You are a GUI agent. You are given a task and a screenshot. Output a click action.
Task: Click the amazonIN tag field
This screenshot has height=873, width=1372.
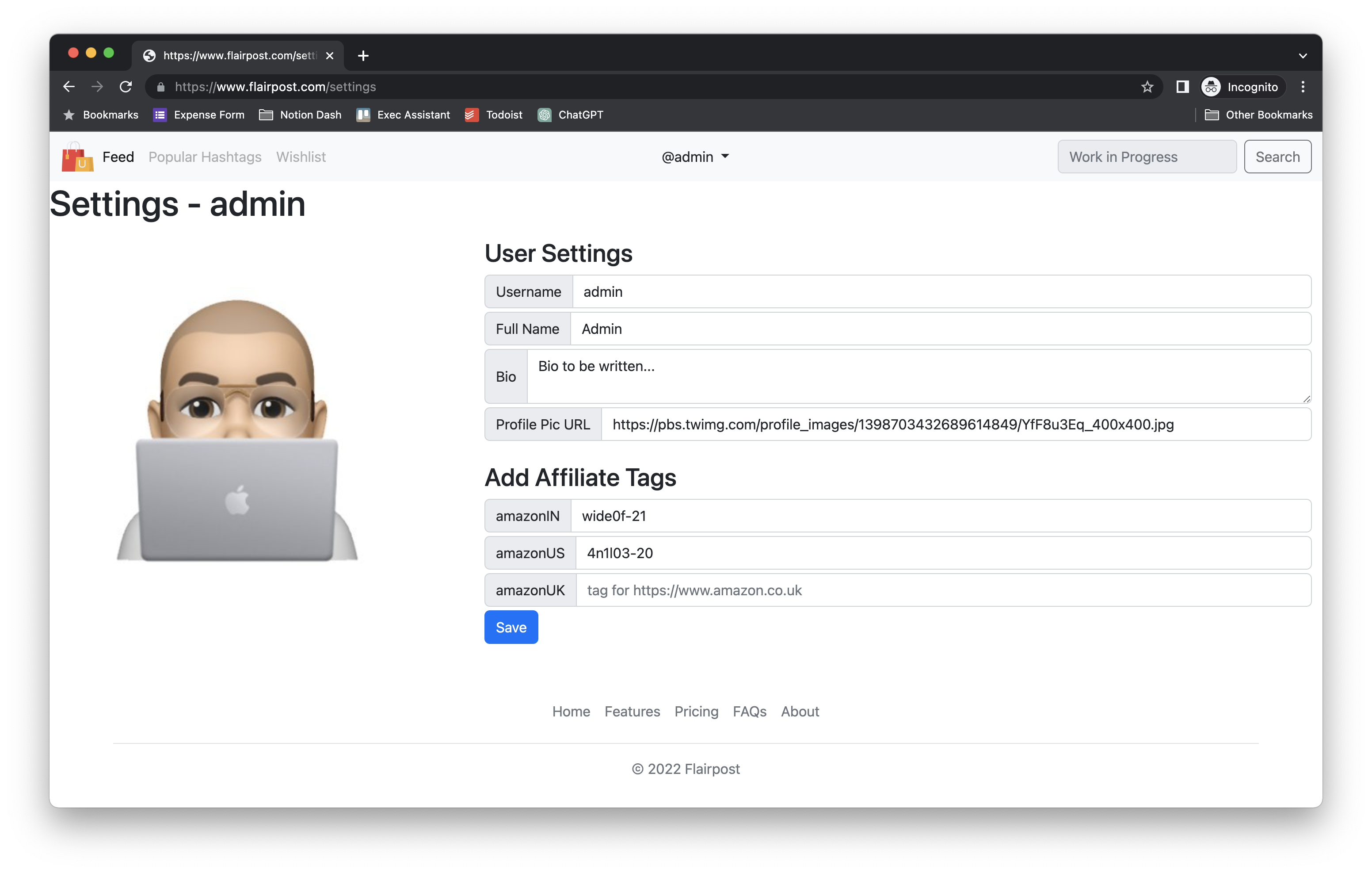click(x=941, y=516)
